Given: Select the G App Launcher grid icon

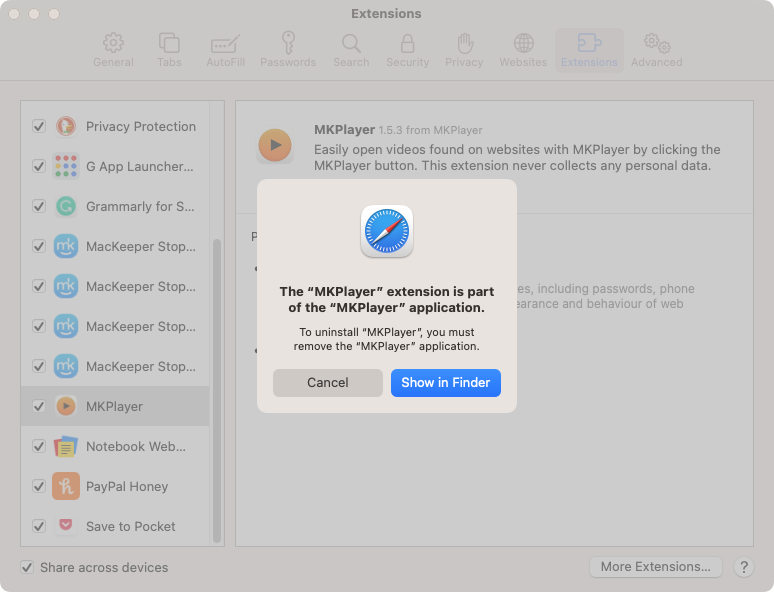Looking at the screenshot, I should [66, 166].
